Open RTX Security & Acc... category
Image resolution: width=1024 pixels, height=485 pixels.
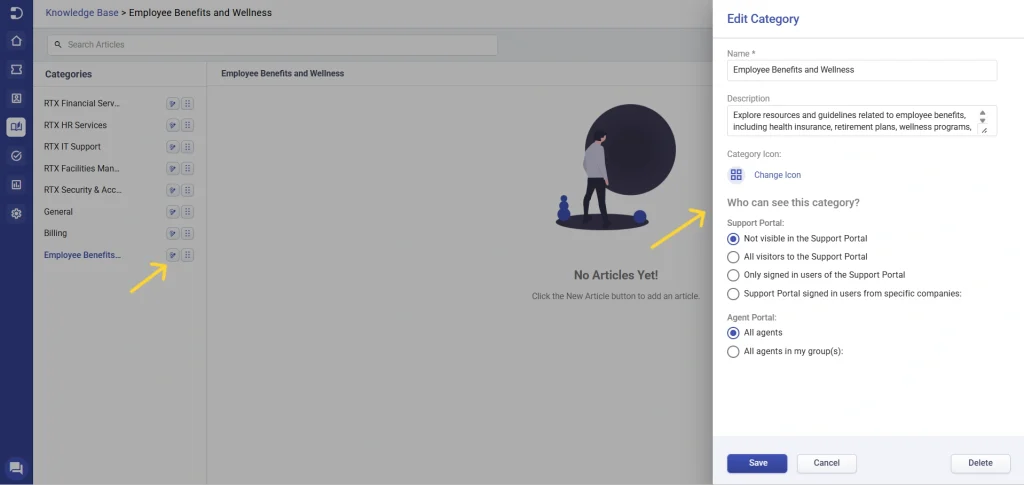83,190
